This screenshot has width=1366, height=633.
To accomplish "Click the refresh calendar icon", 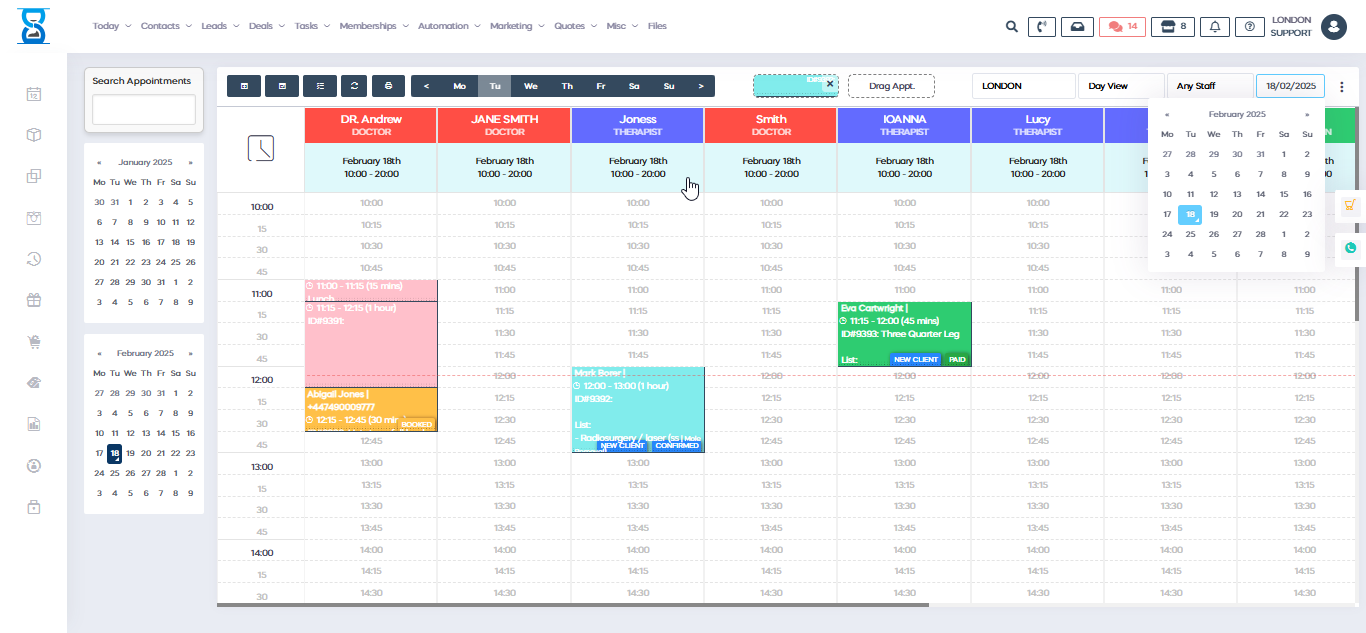I will pyautogui.click(x=354, y=86).
